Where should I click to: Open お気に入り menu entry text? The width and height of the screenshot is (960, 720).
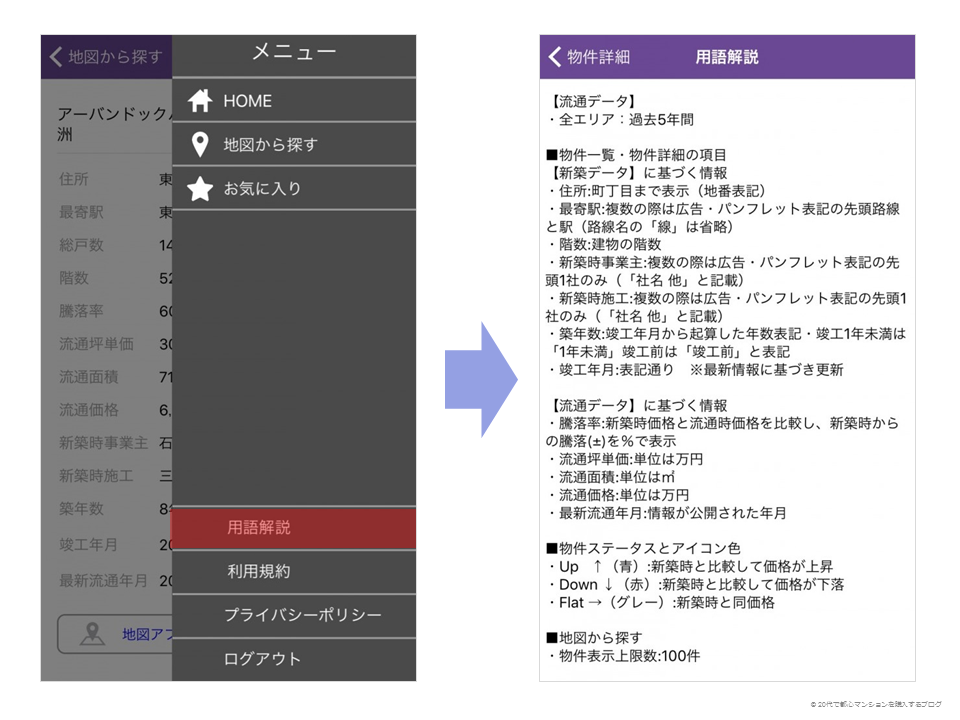(262, 188)
